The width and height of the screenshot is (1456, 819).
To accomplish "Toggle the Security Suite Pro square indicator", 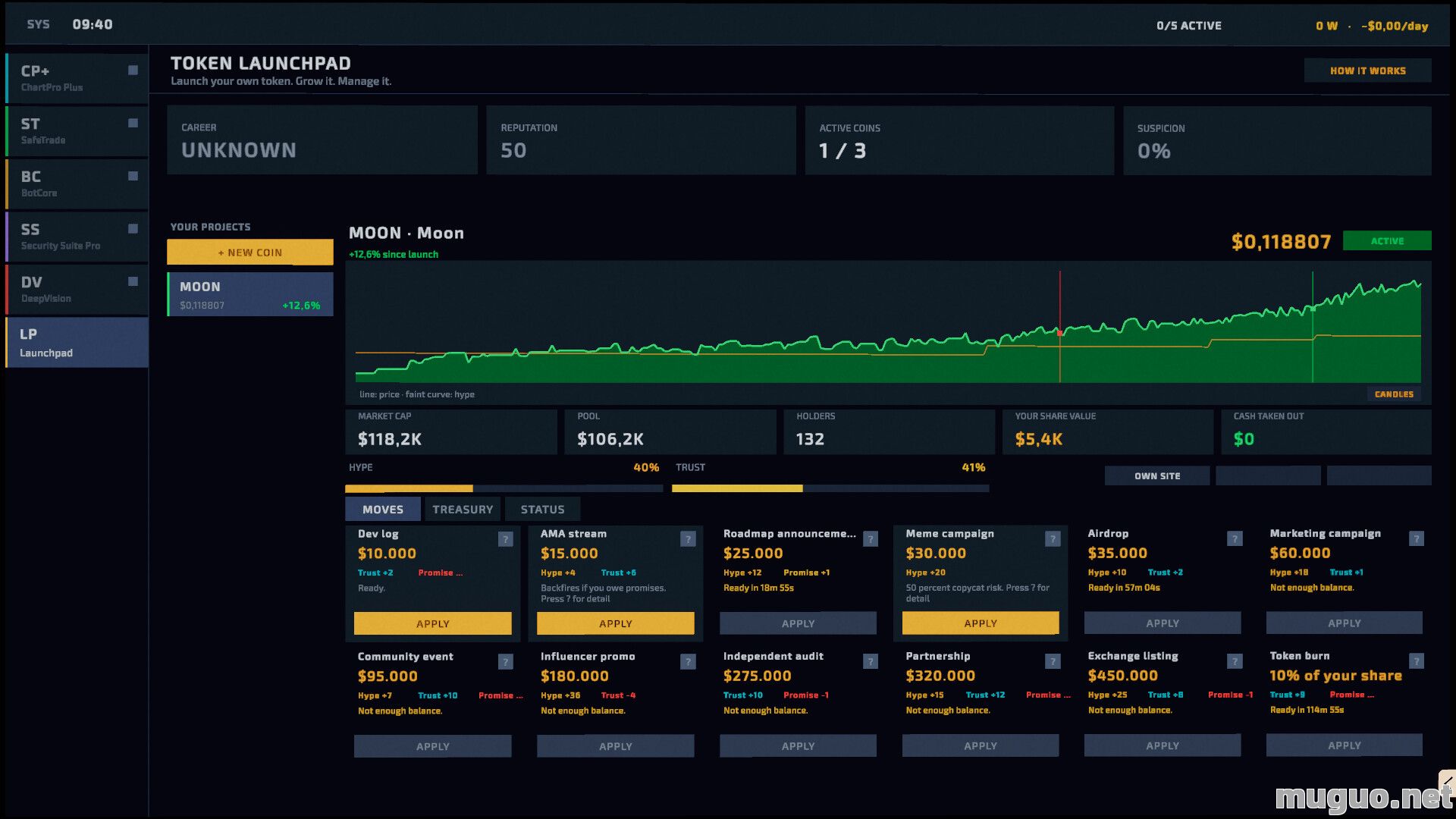I will (133, 228).
